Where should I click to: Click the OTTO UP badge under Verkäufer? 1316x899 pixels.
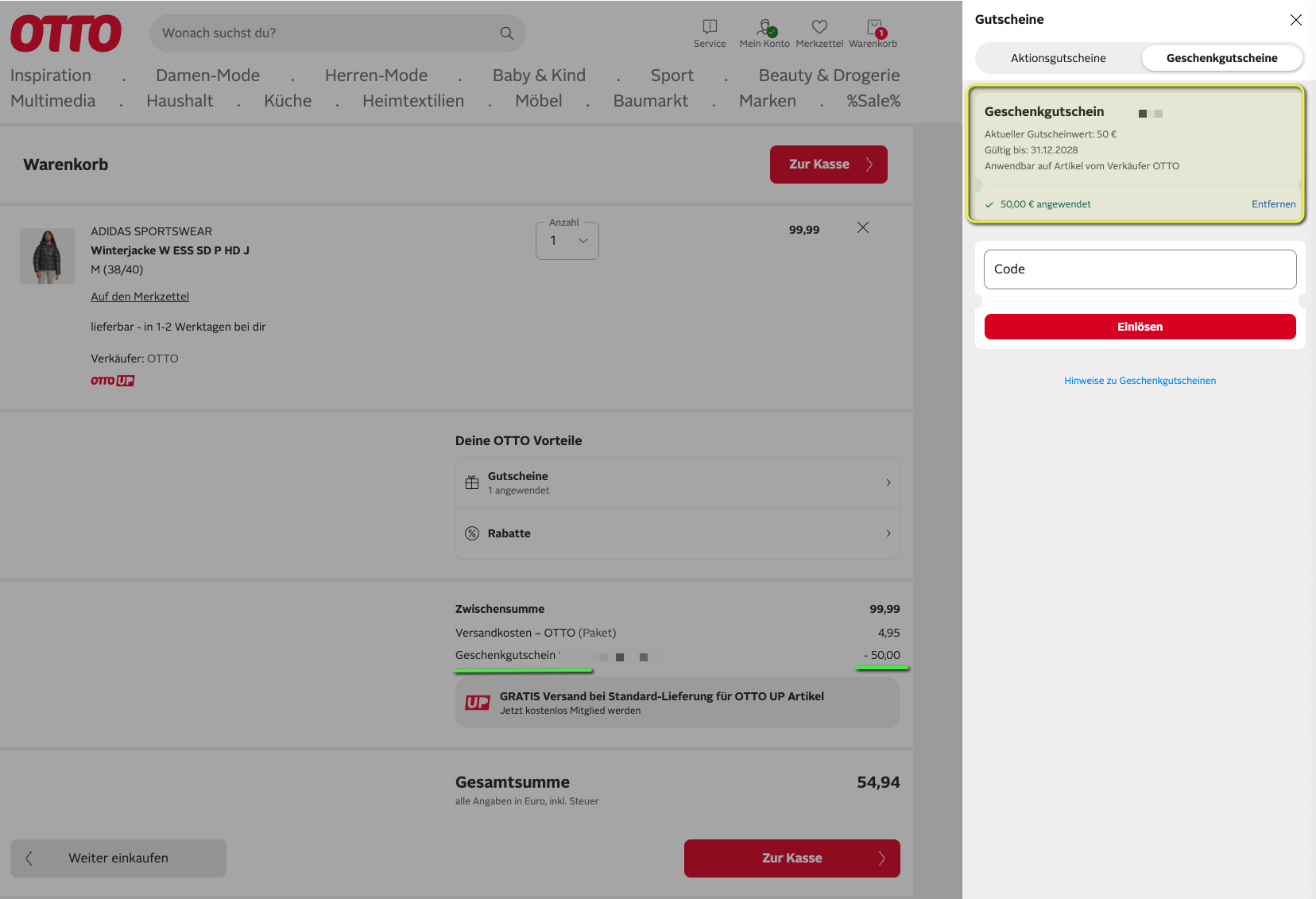coord(112,381)
